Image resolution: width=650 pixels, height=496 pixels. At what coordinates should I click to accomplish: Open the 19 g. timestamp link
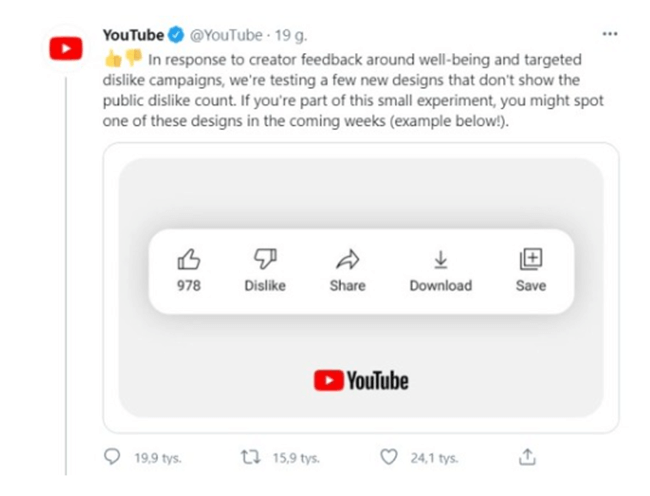[290, 35]
